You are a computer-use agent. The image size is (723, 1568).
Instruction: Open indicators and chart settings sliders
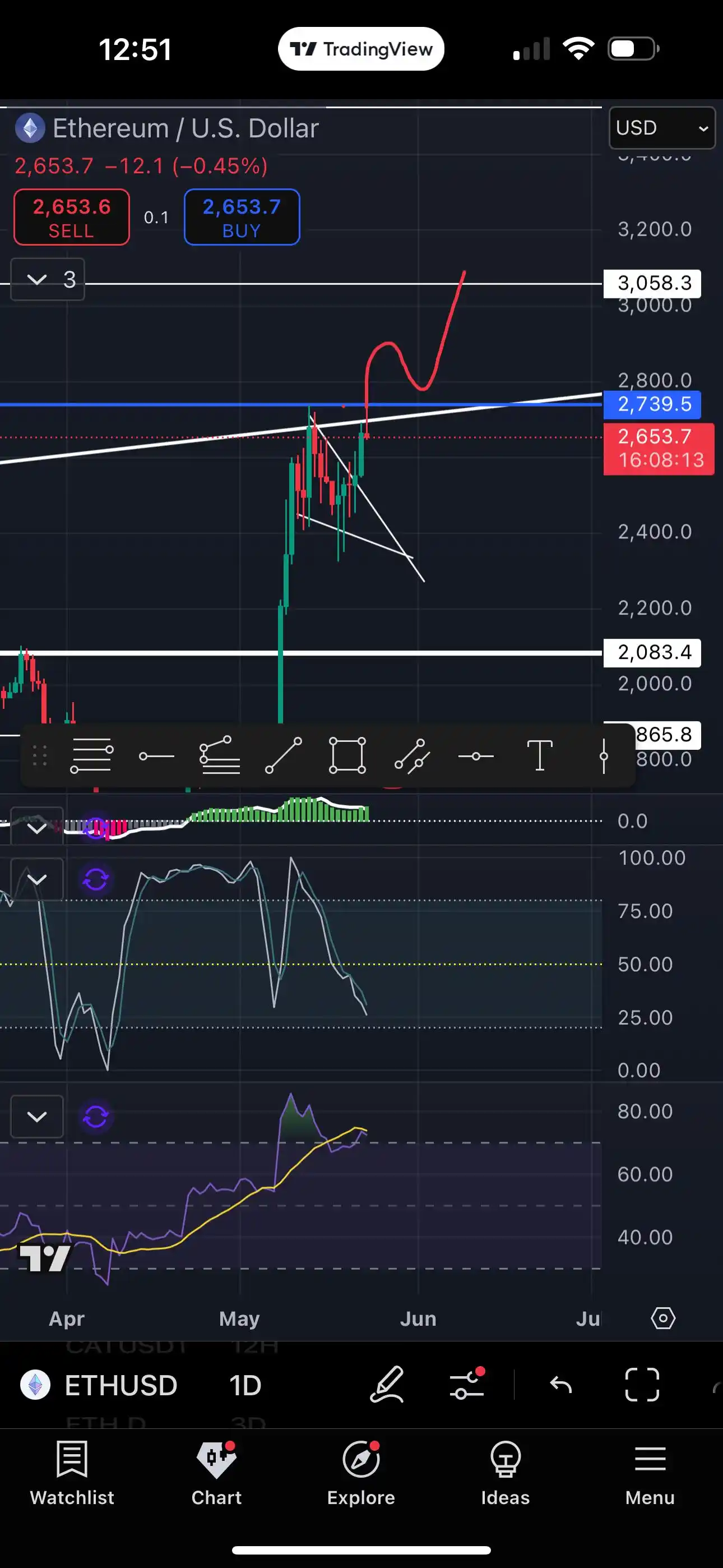467,1385
